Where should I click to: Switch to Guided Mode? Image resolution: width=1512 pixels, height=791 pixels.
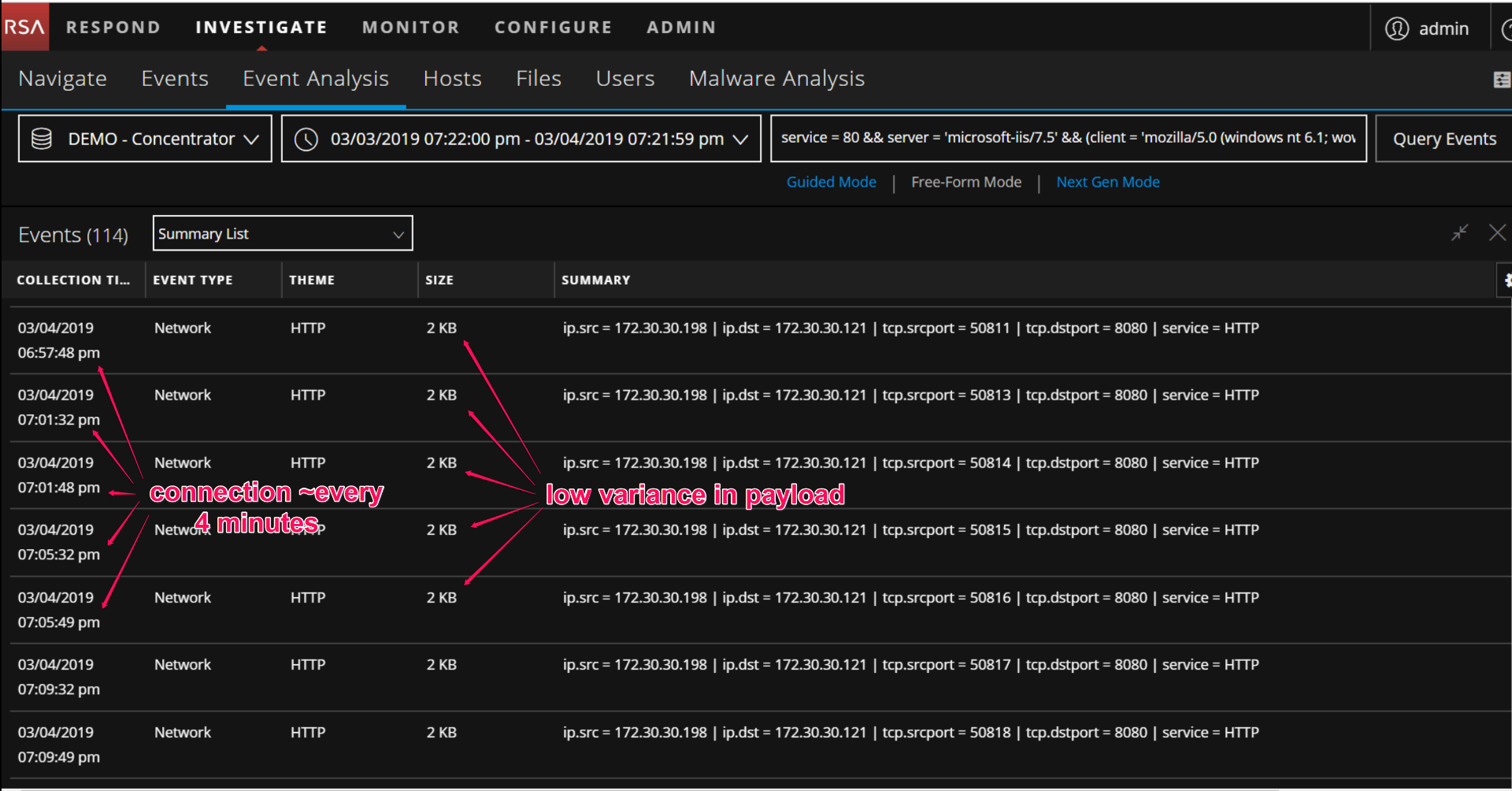[831, 182]
